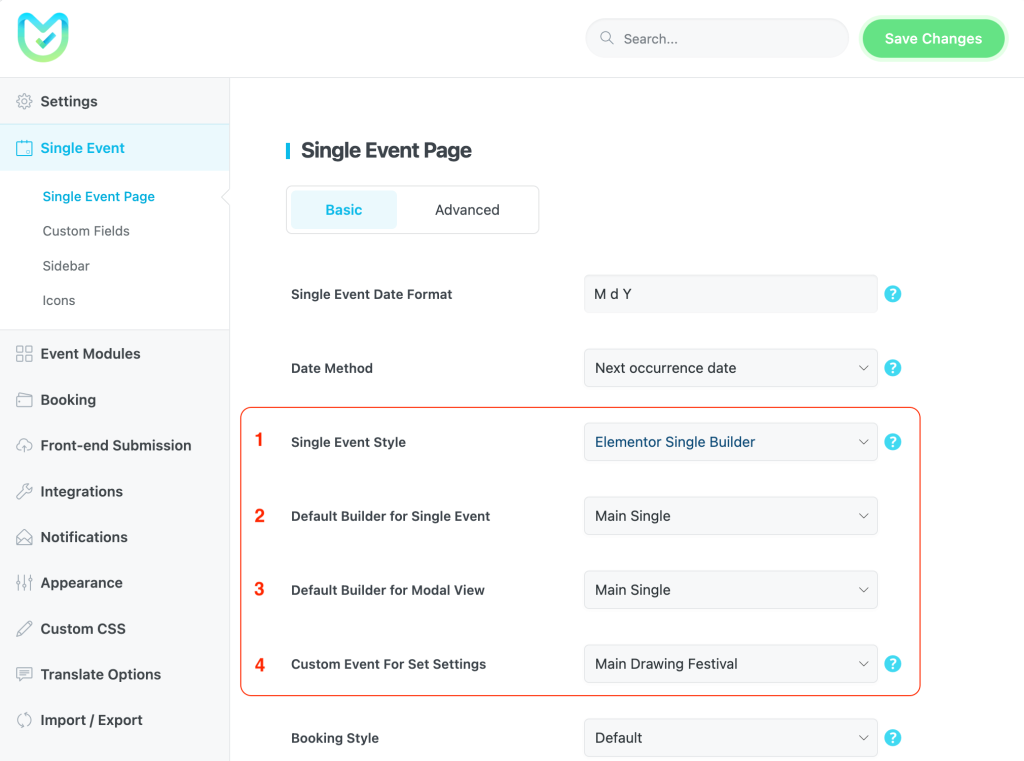Select the Event Modules grid icon
Image resolution: width=1024 pixels, height=761 pixels.
point(22,353)
